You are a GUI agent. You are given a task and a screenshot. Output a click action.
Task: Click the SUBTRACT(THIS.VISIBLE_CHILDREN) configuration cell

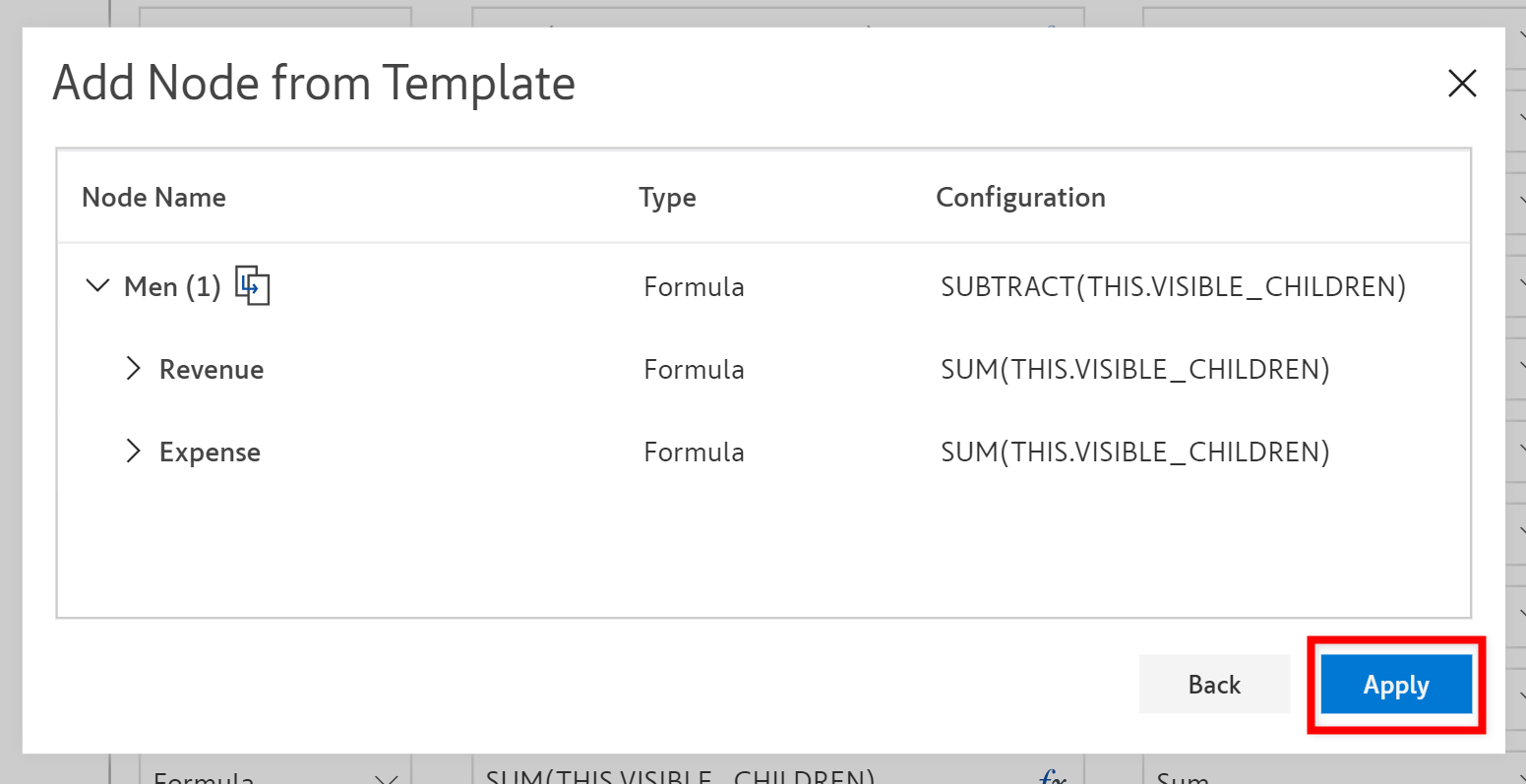1173,287
